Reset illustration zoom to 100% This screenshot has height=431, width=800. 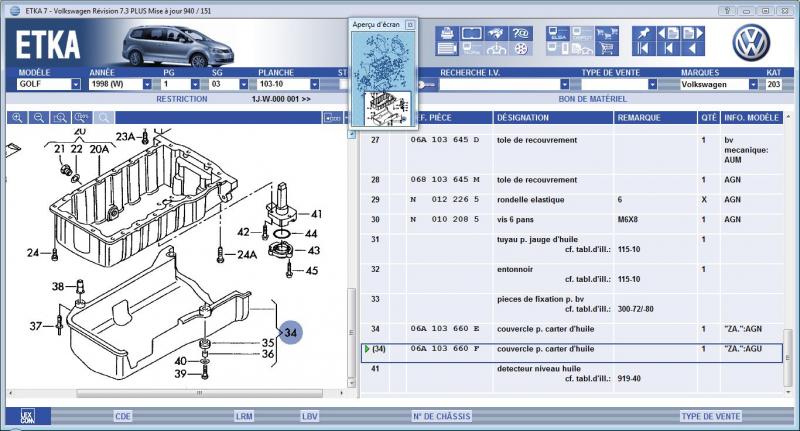pyautogui.click(x=82, y=118)
